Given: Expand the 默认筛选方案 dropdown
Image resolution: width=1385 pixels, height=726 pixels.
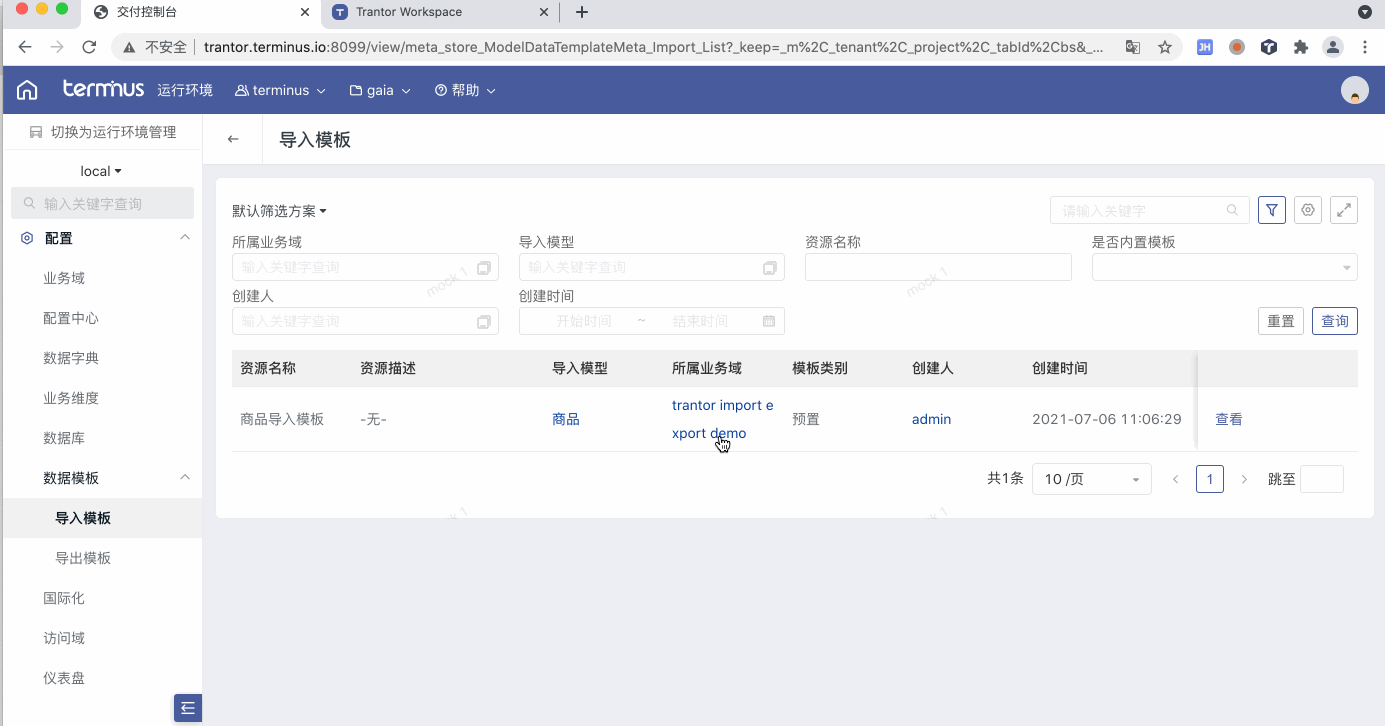Looking at the screenshot, I should click(280, 211).
